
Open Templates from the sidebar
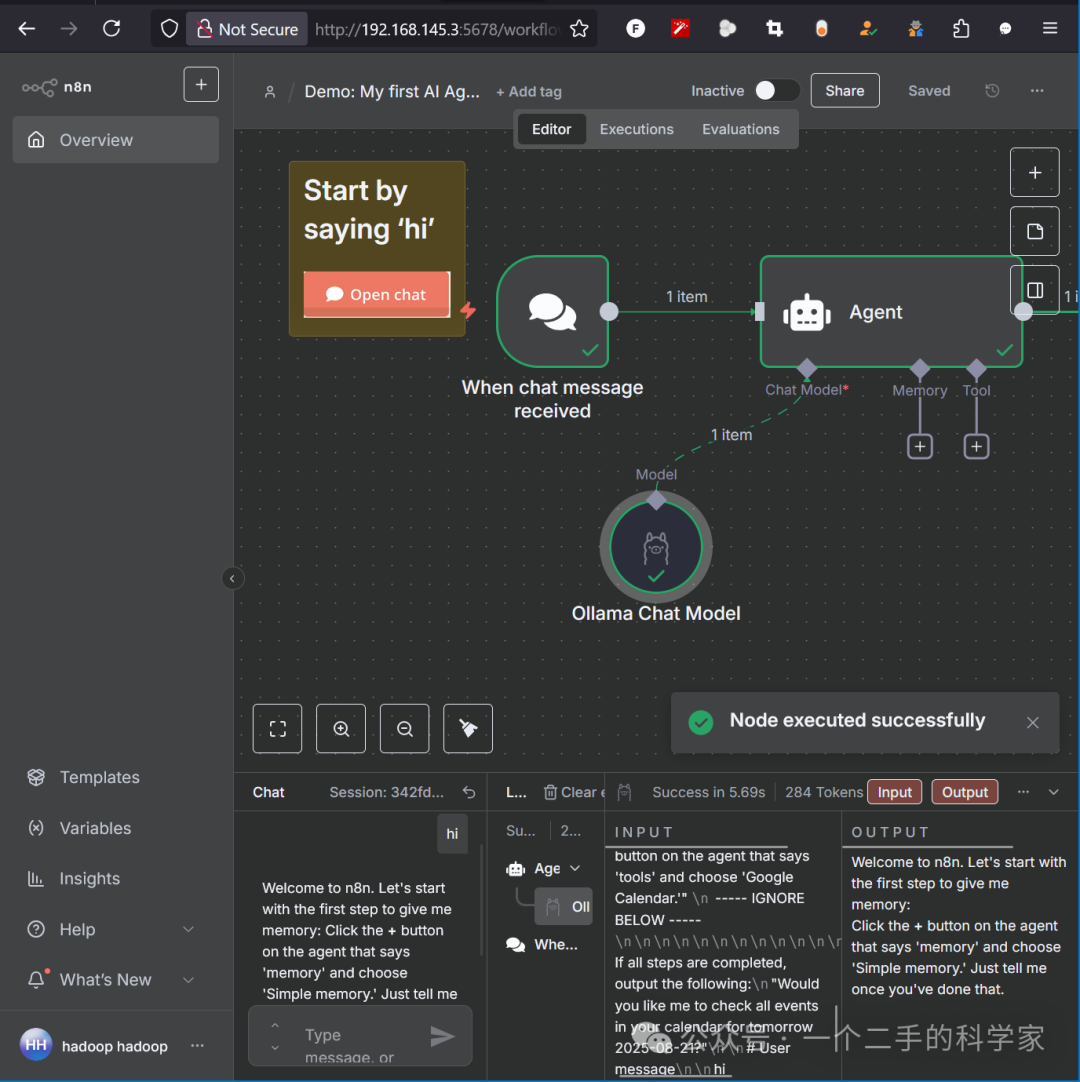[99, 777]
